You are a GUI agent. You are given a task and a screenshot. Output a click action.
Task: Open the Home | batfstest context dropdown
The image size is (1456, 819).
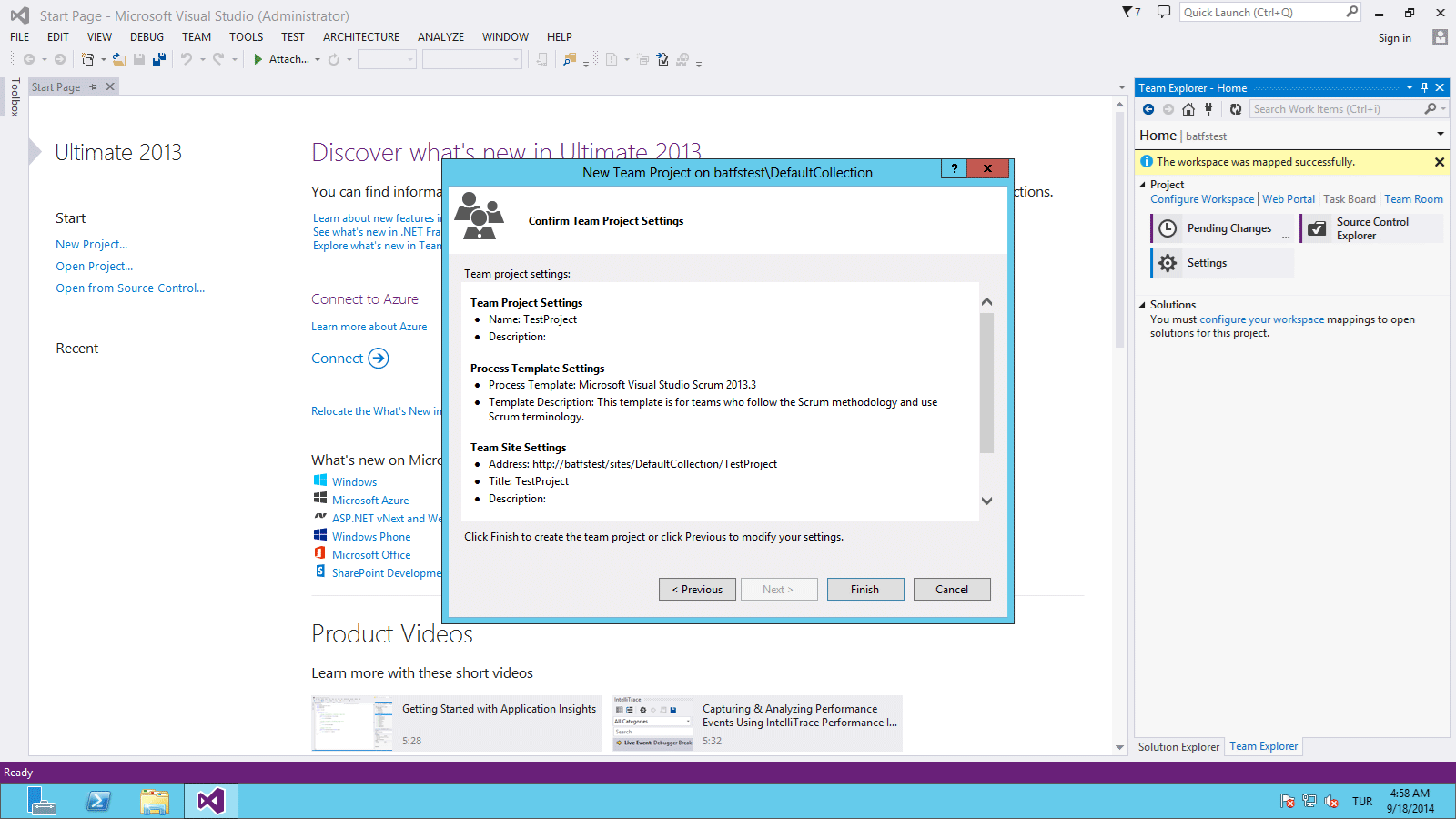(1440, 133)
